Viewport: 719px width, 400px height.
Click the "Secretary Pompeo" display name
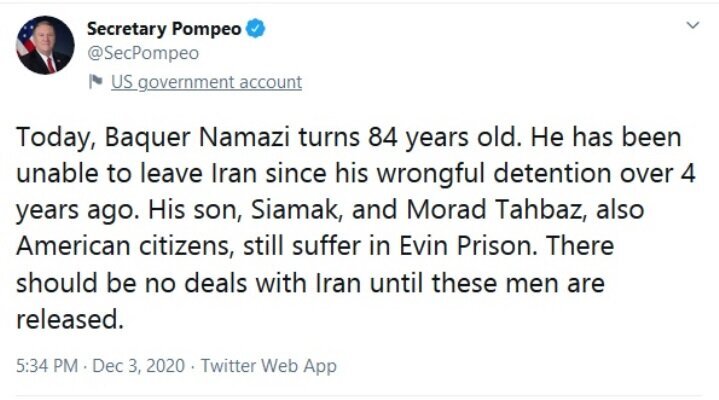(164, 29)
